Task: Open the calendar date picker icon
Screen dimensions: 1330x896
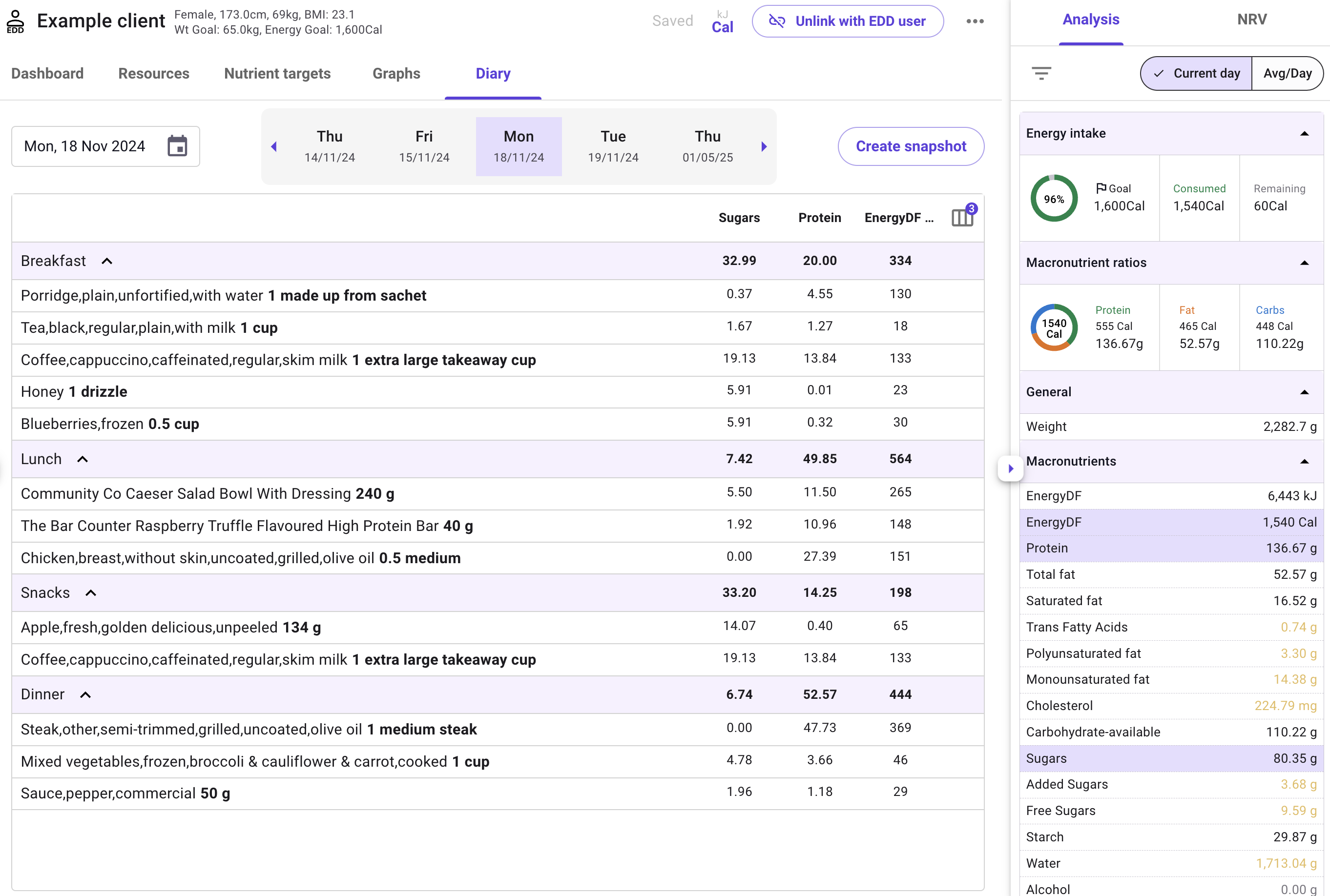Action: point(177,146)
